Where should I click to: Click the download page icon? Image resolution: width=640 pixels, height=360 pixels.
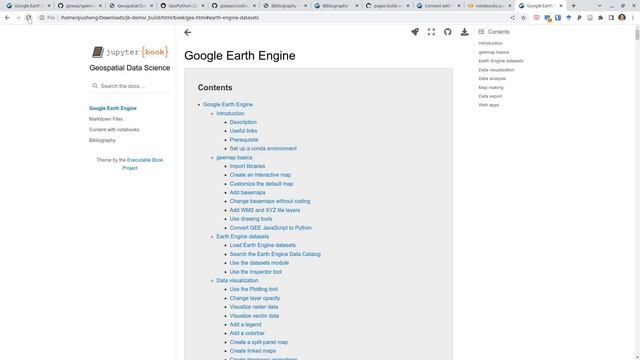coord(464,32)
